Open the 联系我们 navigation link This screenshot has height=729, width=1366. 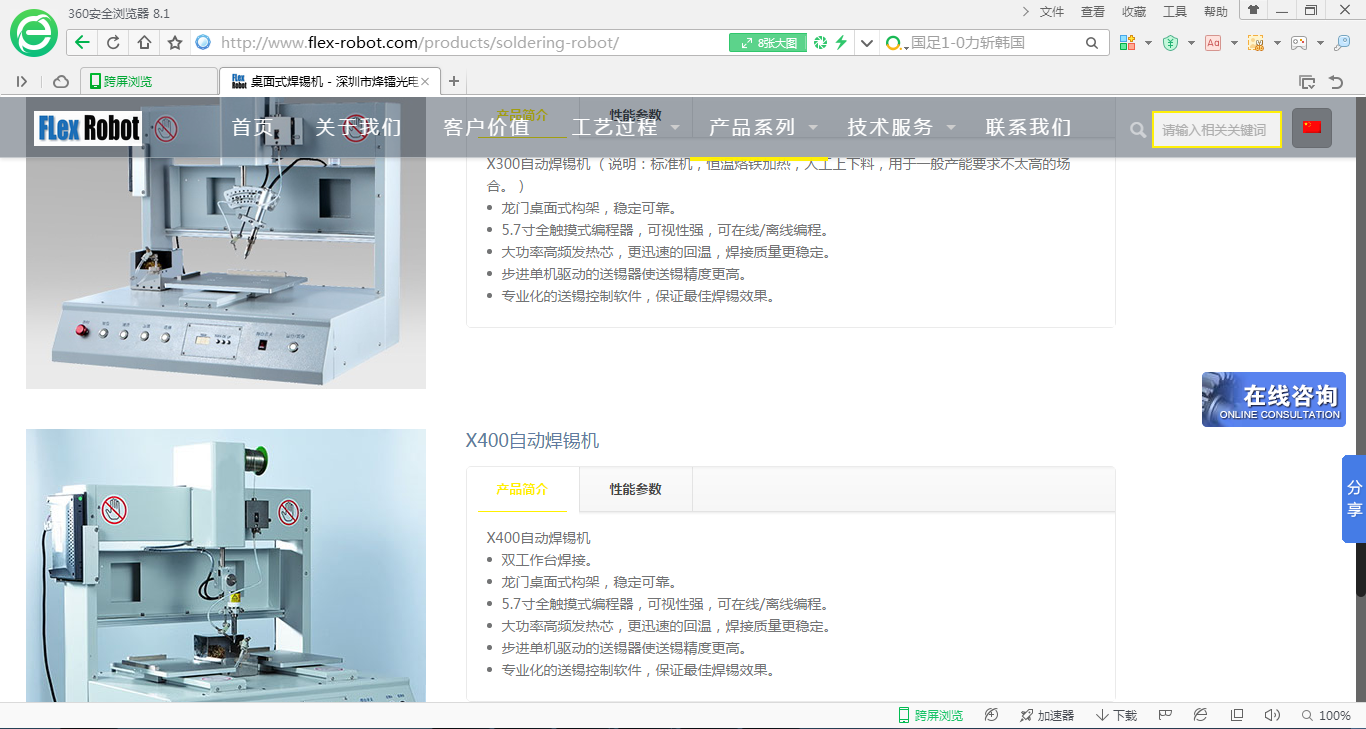tap(1028, 128)
